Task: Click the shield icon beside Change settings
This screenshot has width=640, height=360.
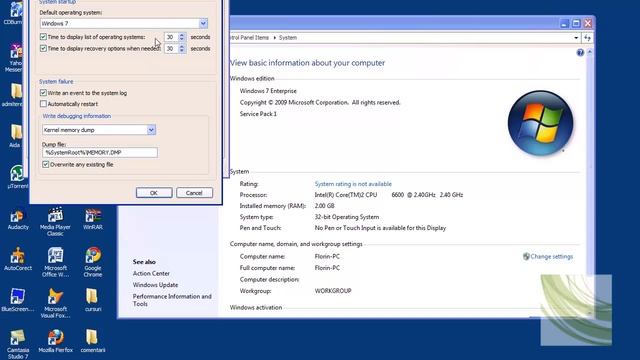Action: pos(526,256)
